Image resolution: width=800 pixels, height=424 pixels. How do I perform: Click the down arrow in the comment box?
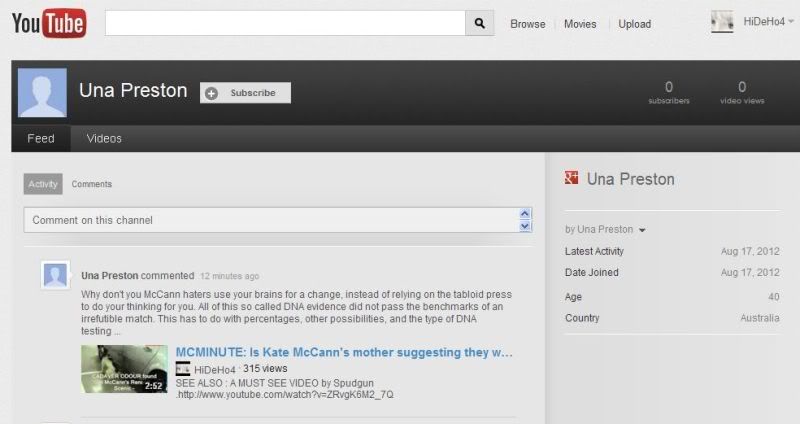click(525, 226)
